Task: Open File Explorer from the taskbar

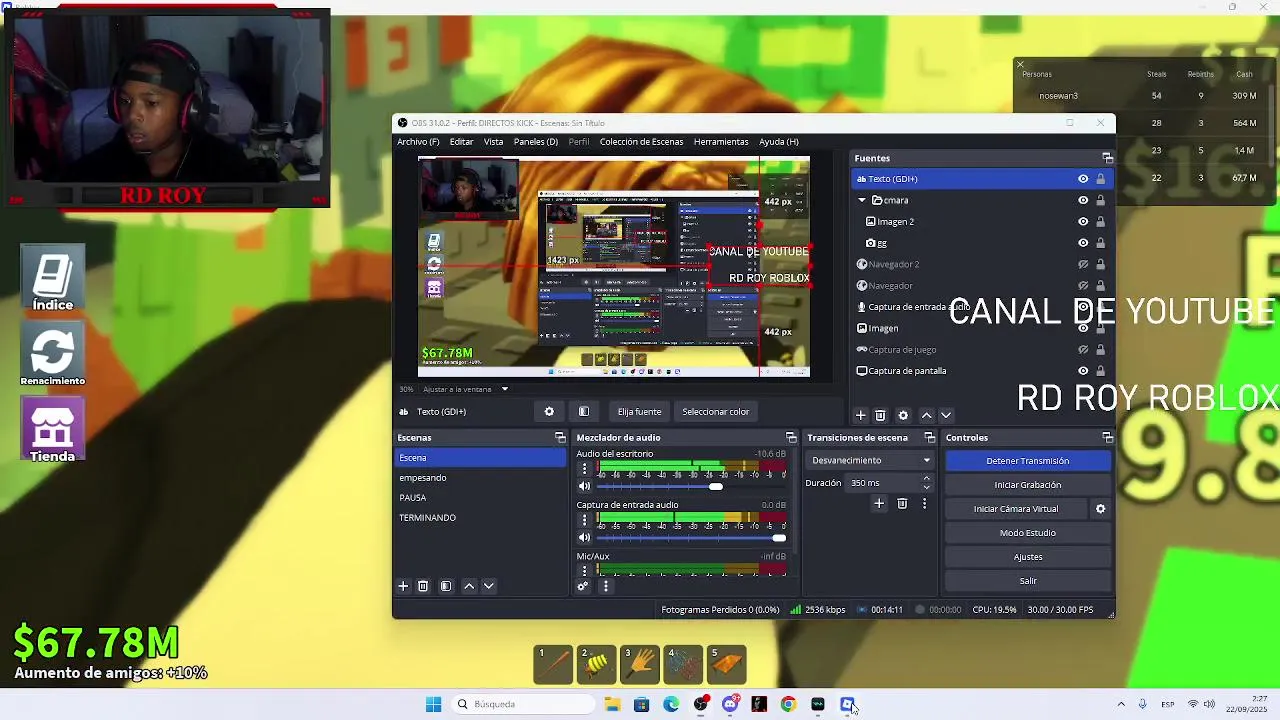Action: (612, 704)
